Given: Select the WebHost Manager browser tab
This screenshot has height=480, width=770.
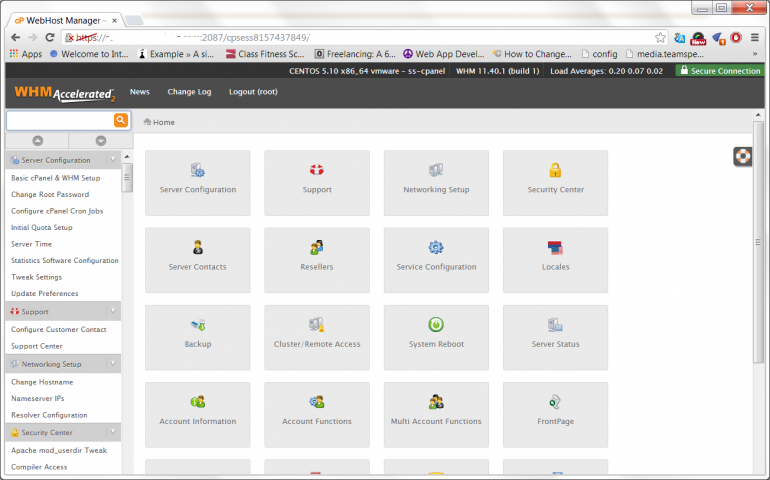Looking at the screenshot, I should pyautogui.click(x=64, y=20).
